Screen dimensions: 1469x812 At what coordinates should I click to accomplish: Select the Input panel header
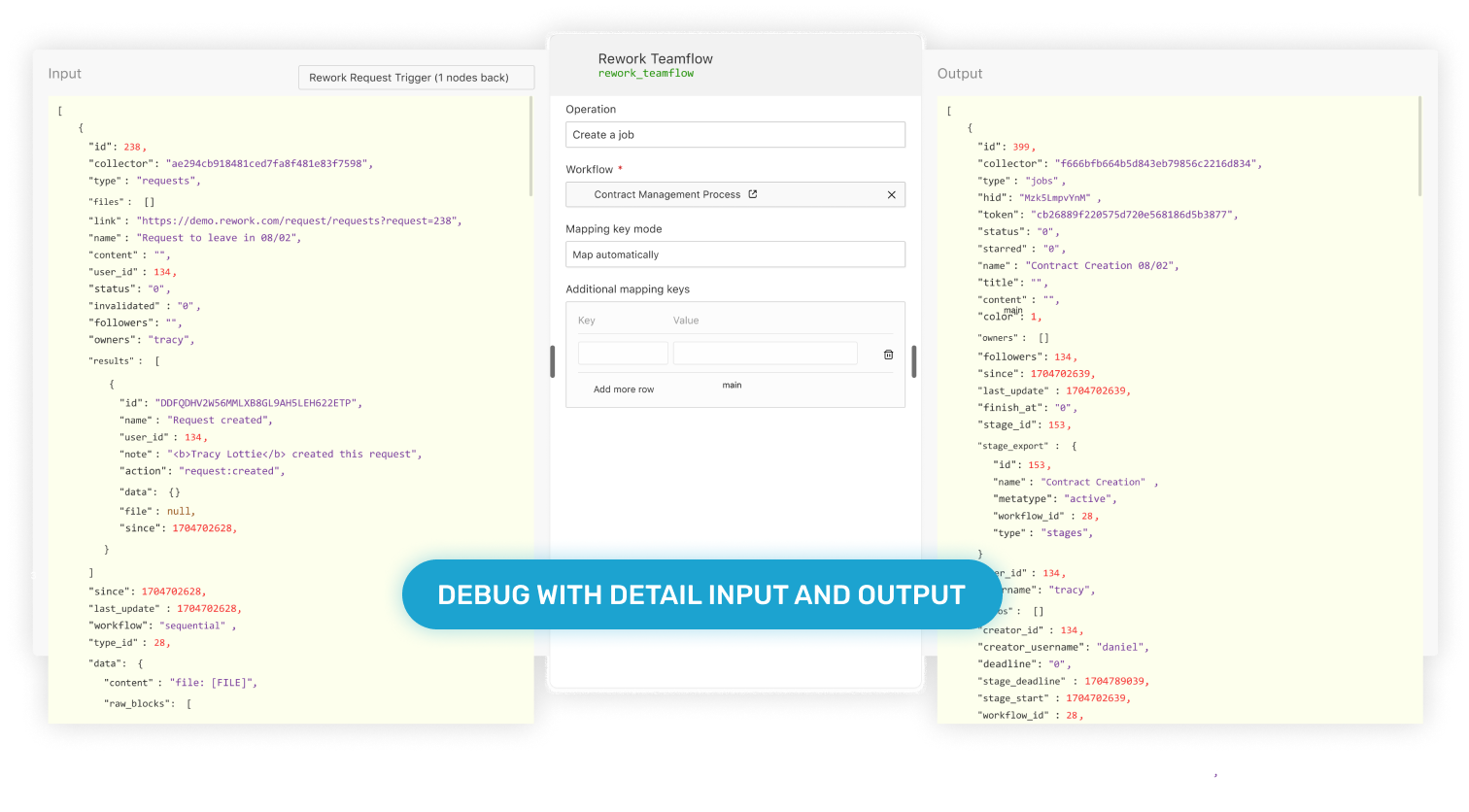[x=64, y=73]
